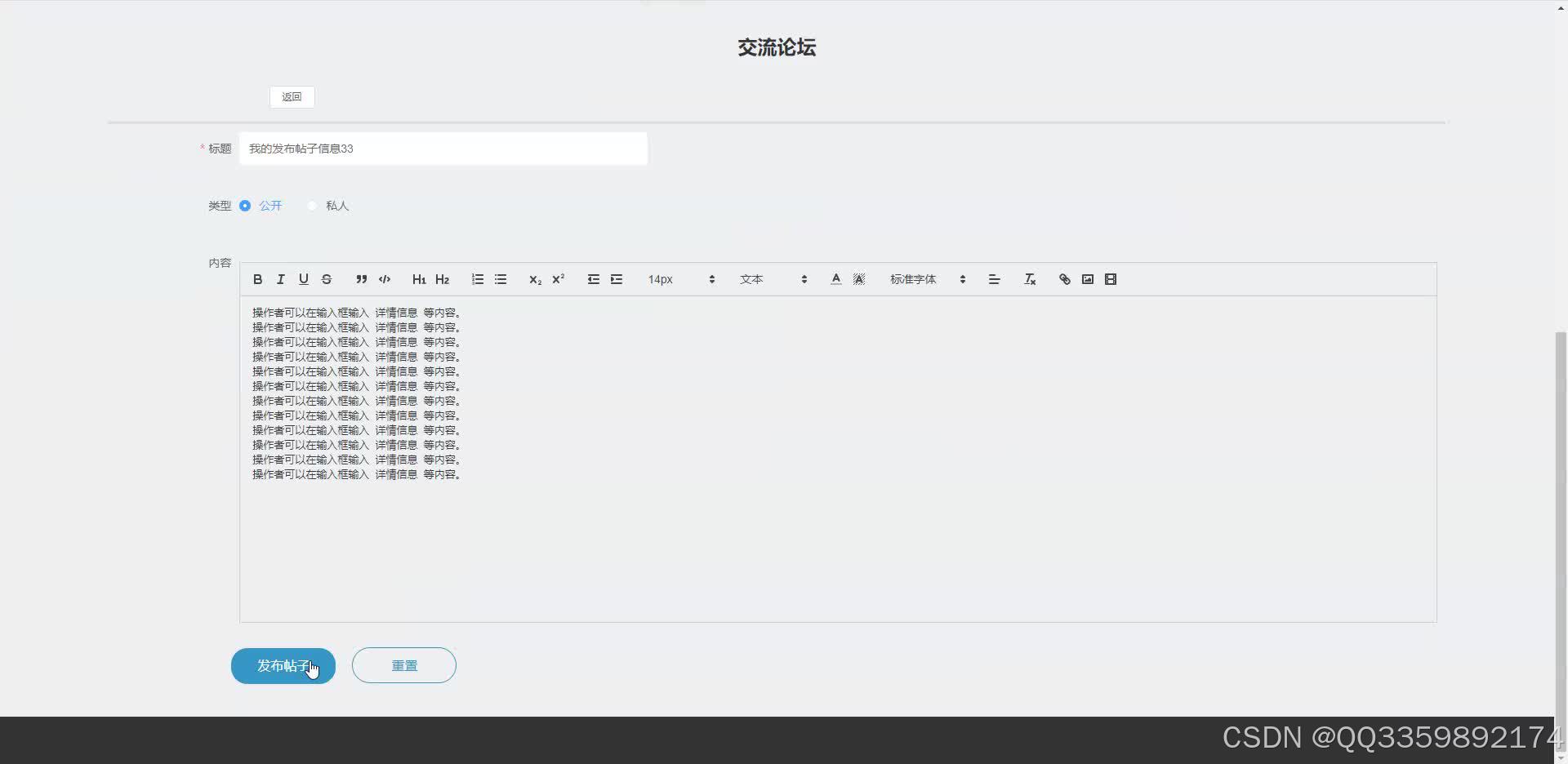
Task: Insert a code block icon
Action: tap(384, 279)
